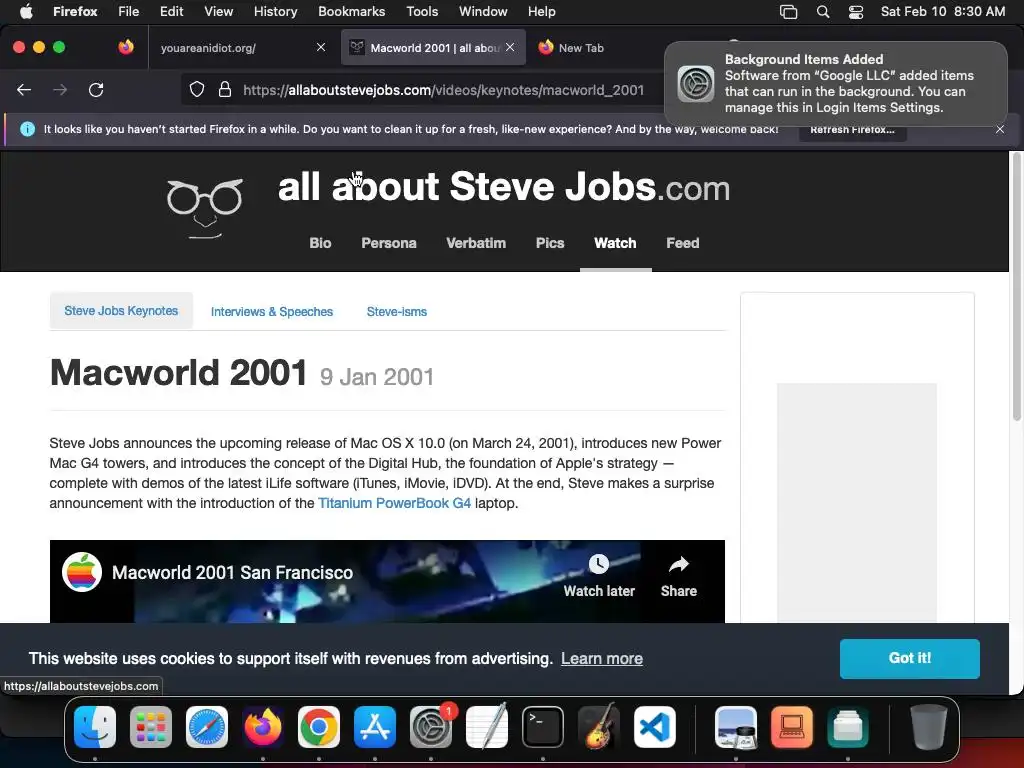Open the File menu
Image resolution: width=1024 pixels, height=768 pixels.
pyautogui.click(x=129, y=11)
